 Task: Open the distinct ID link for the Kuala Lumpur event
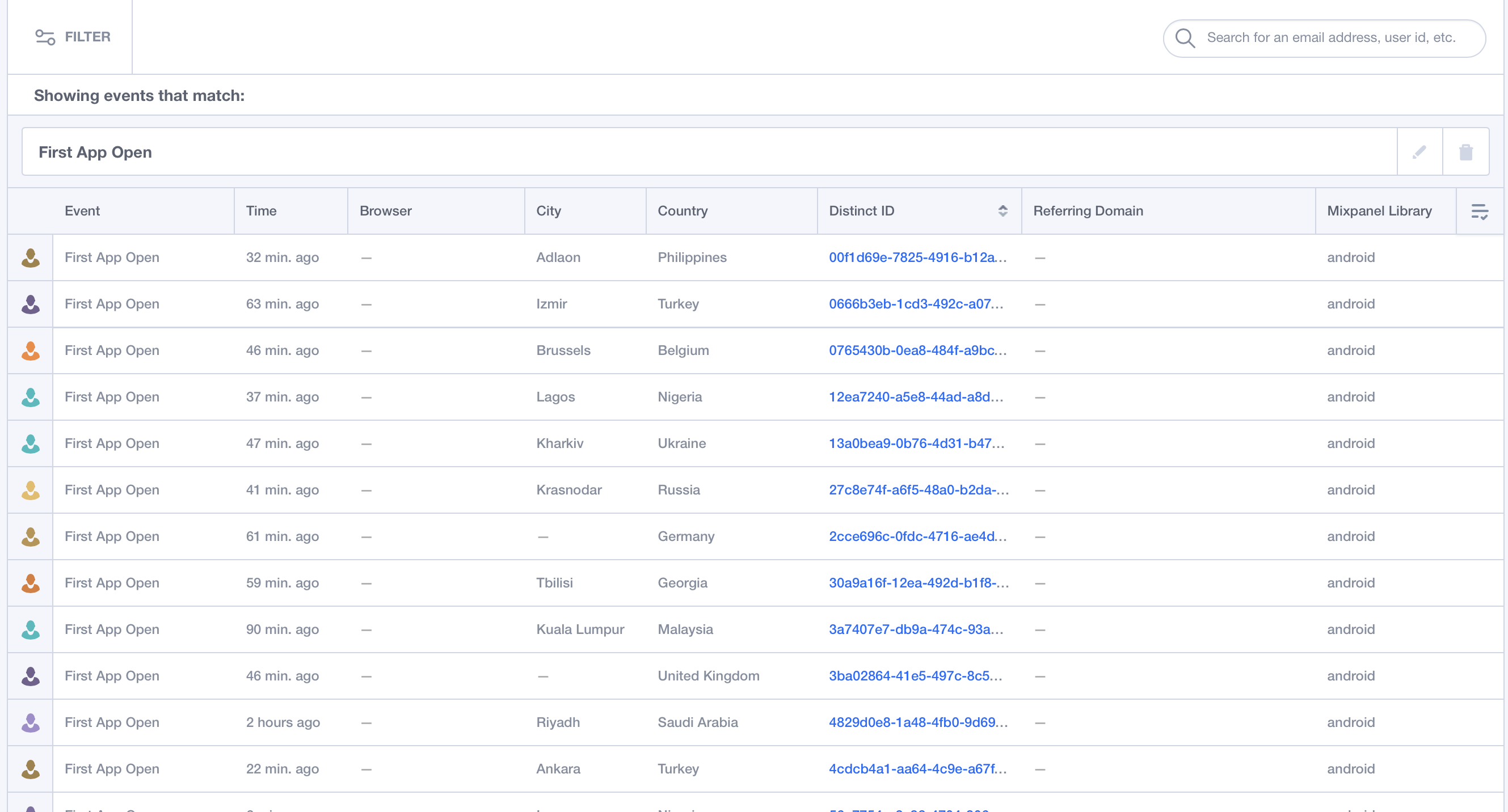tap(915, 629)
